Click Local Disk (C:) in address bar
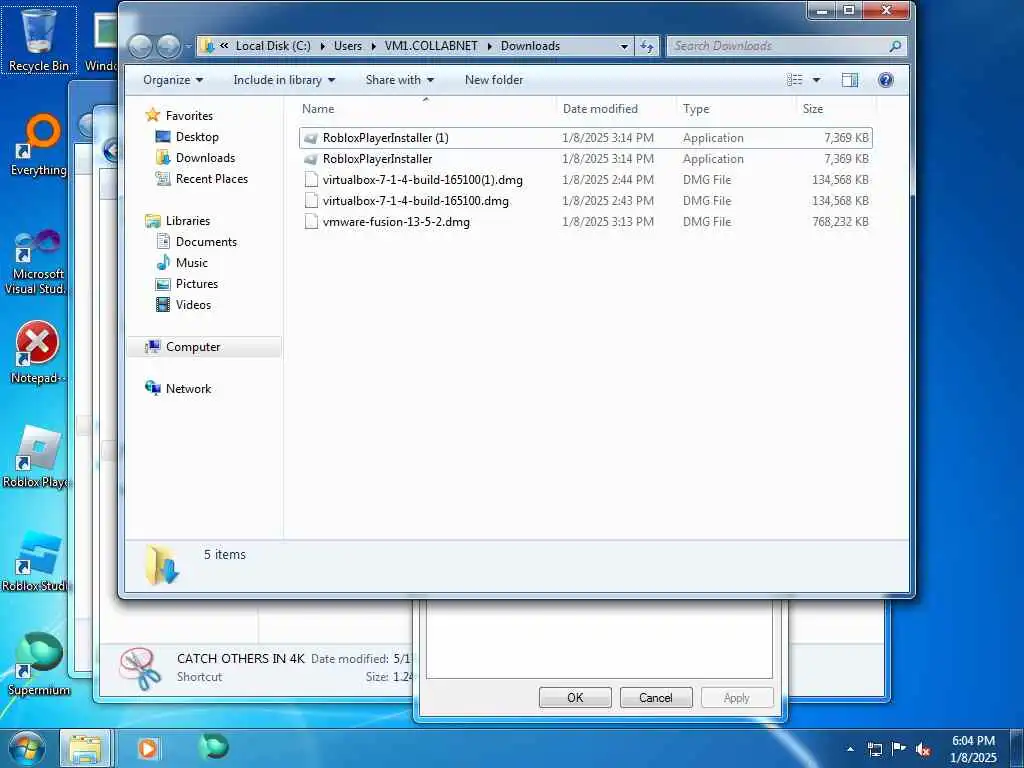The width and height of the screenshot is (1024, 768). pos(273,46)
